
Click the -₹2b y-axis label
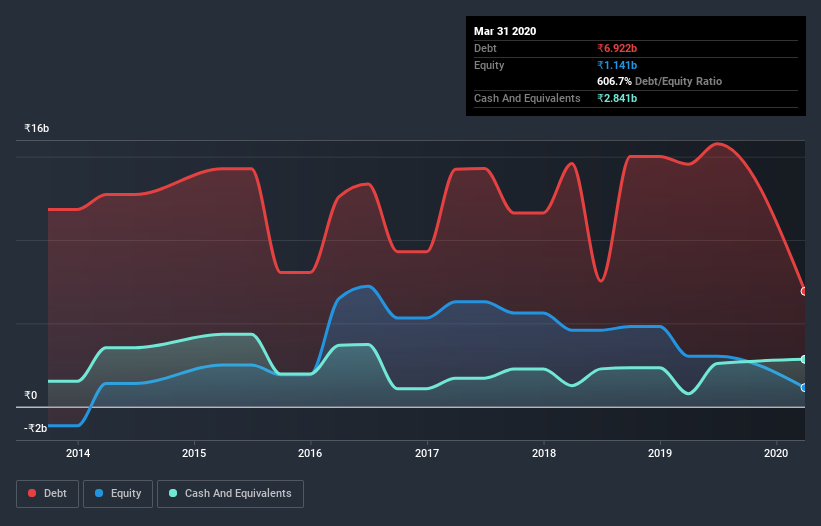(36, 428)
